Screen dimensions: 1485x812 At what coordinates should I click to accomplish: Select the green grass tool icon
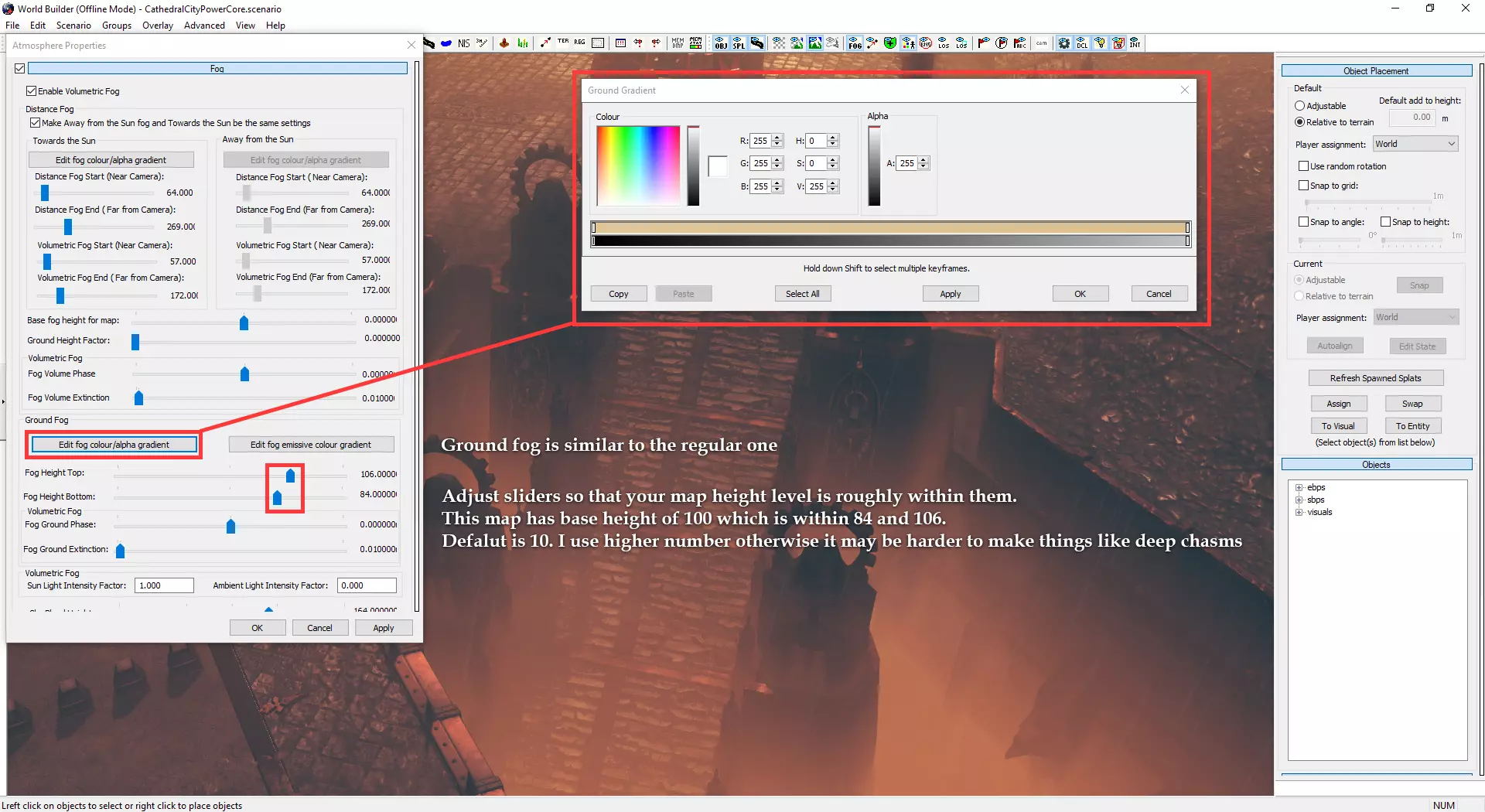click(x=523, y=43)
